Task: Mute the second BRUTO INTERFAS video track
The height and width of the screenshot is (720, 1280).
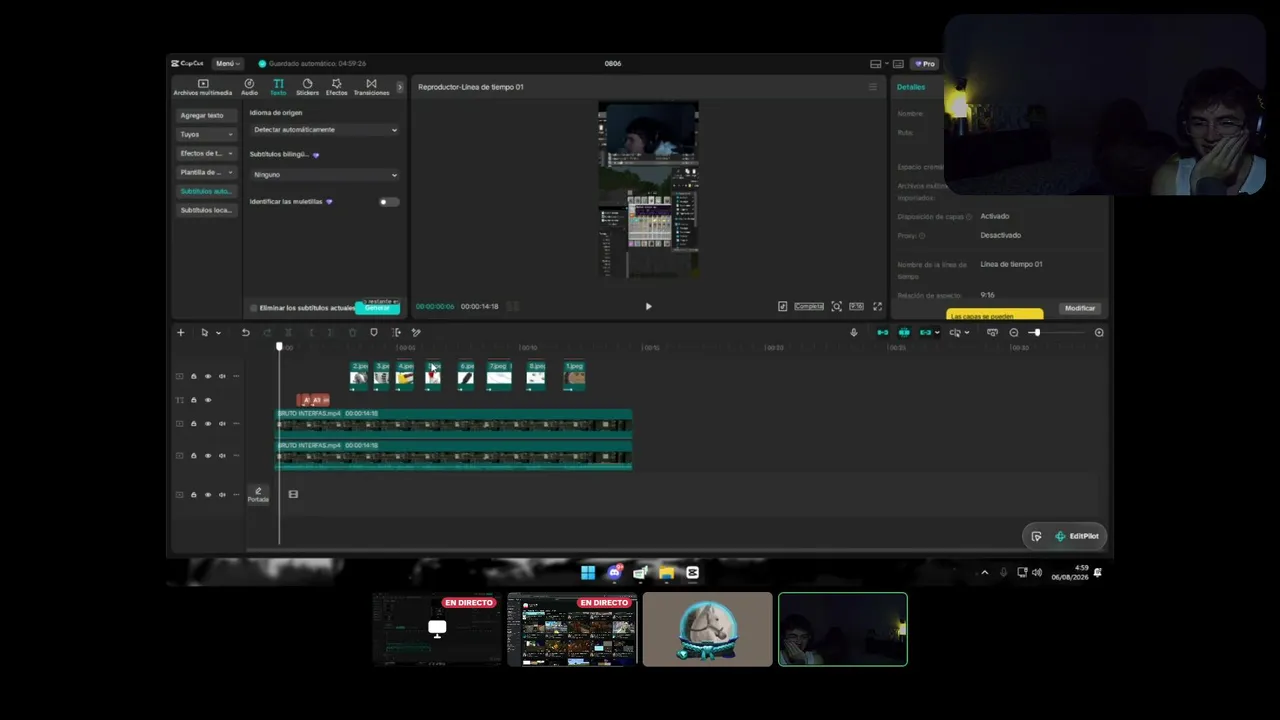Action: tap(222, 456)
